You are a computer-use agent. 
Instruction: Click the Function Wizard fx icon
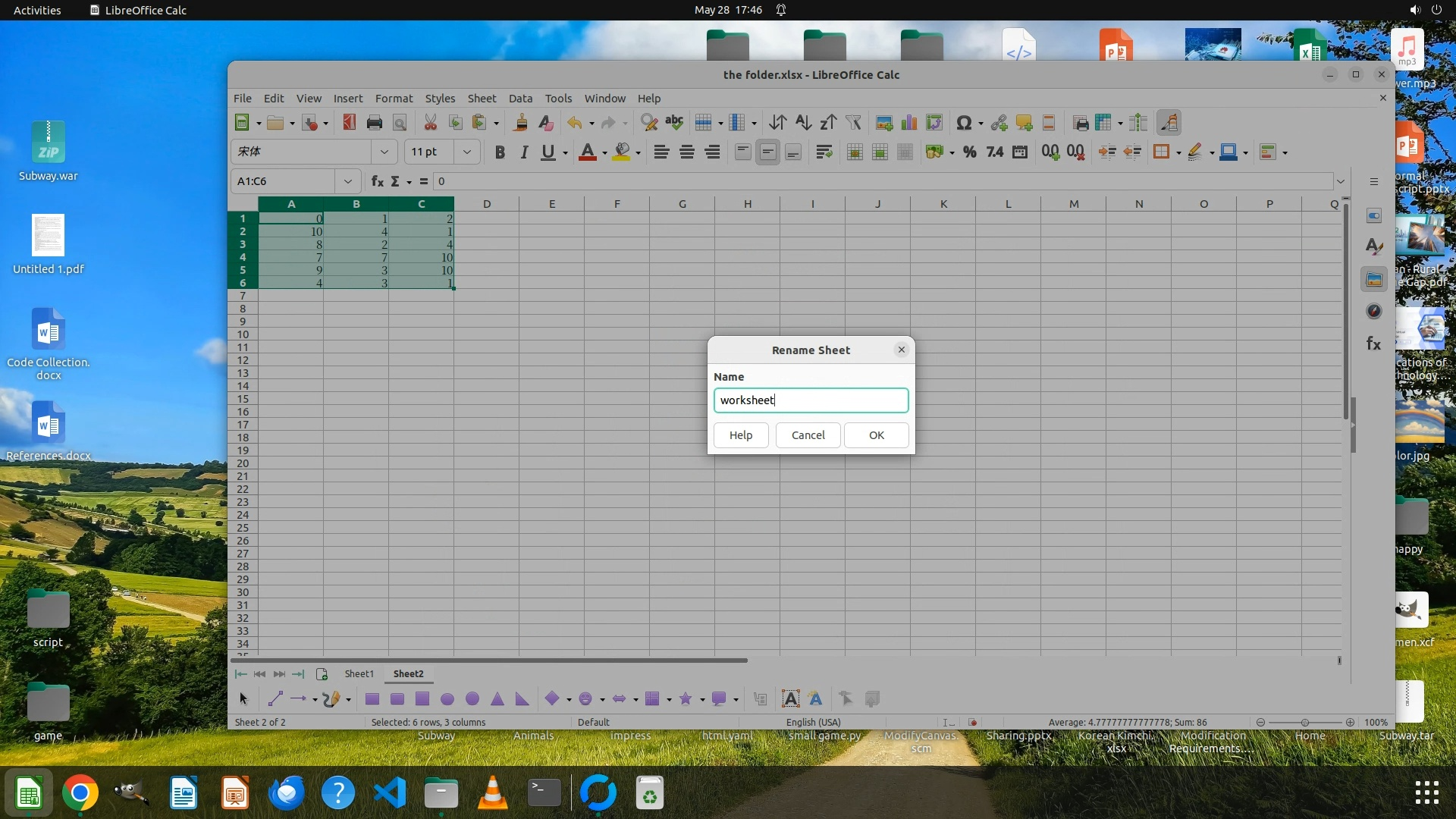377,181
